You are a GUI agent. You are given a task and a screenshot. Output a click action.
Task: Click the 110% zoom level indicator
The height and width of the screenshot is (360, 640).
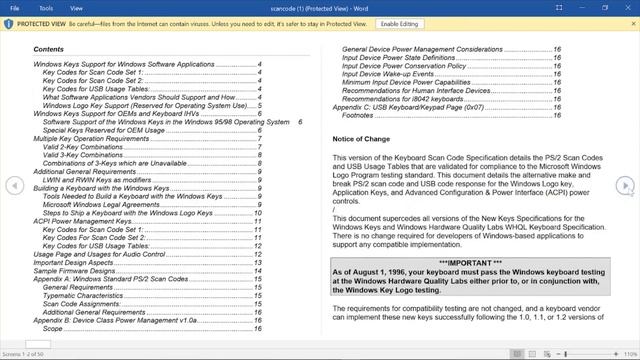(631, 354)
